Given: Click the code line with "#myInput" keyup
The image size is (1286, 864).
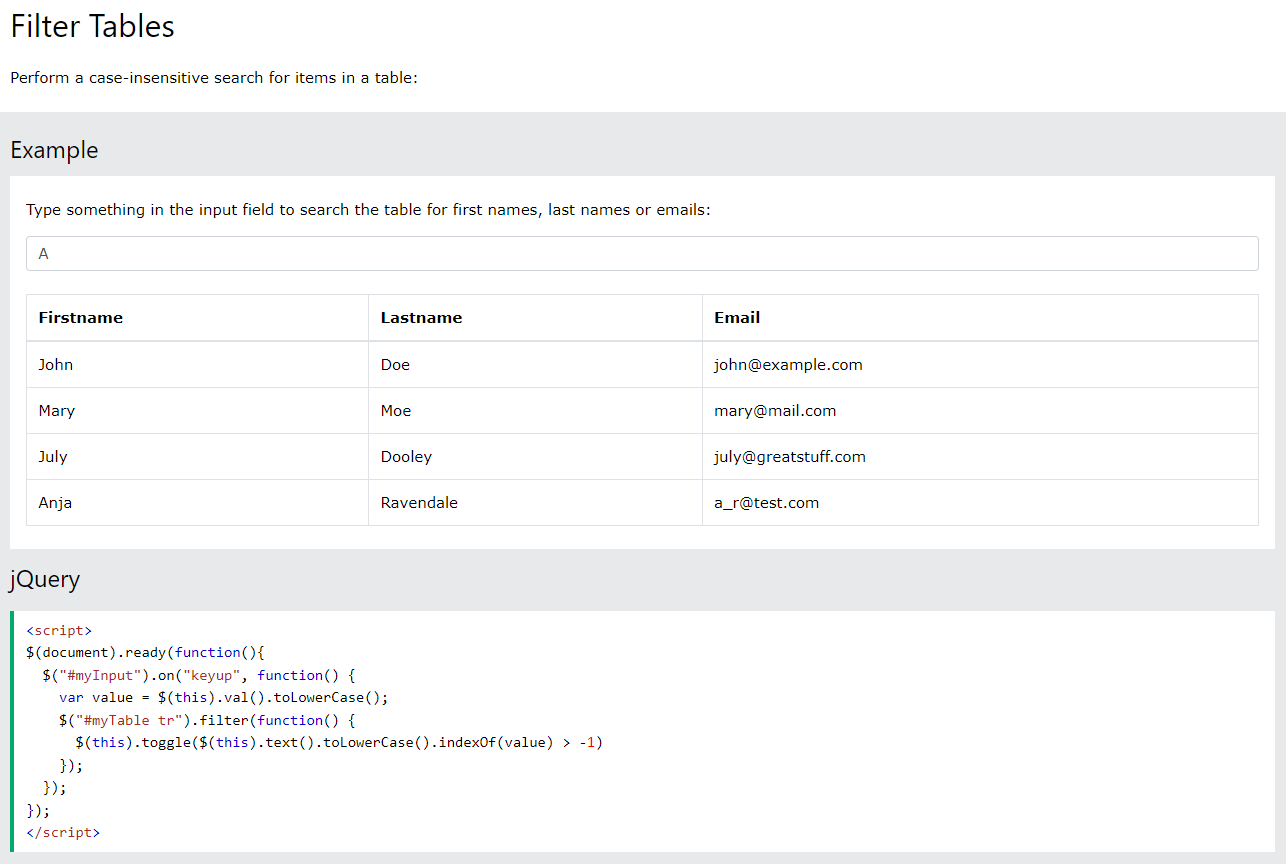Looking at the screenshot, I should coord(199,675).
